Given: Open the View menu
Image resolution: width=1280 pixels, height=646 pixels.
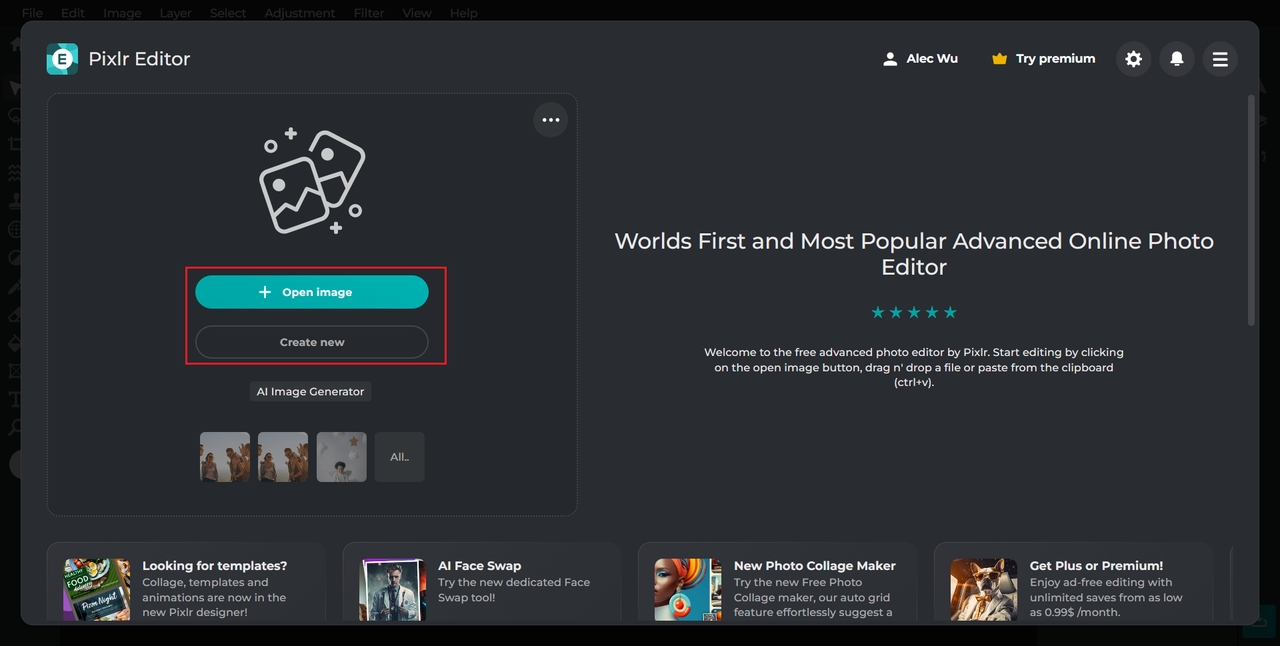Looking at the screenshot, I should point(417,13).
